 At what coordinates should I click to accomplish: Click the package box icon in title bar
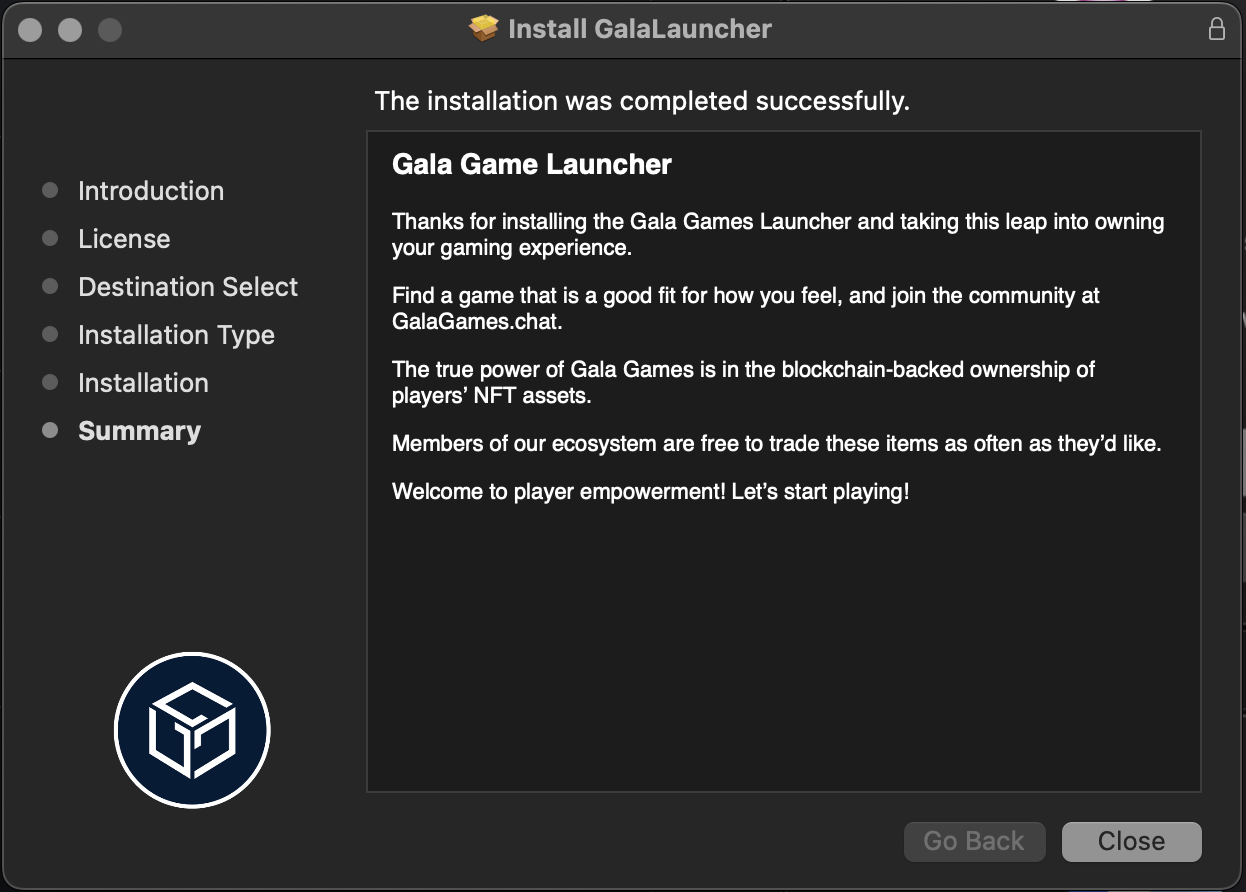tap(484, 28)
